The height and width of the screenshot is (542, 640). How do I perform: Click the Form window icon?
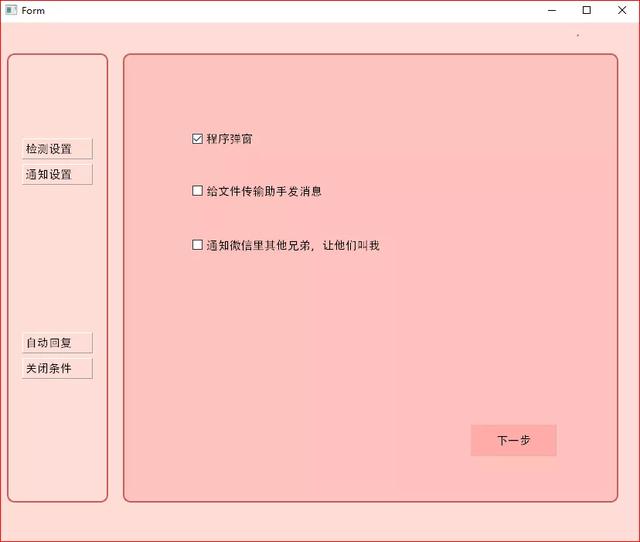pyautogui.click(x=11, y=10)
